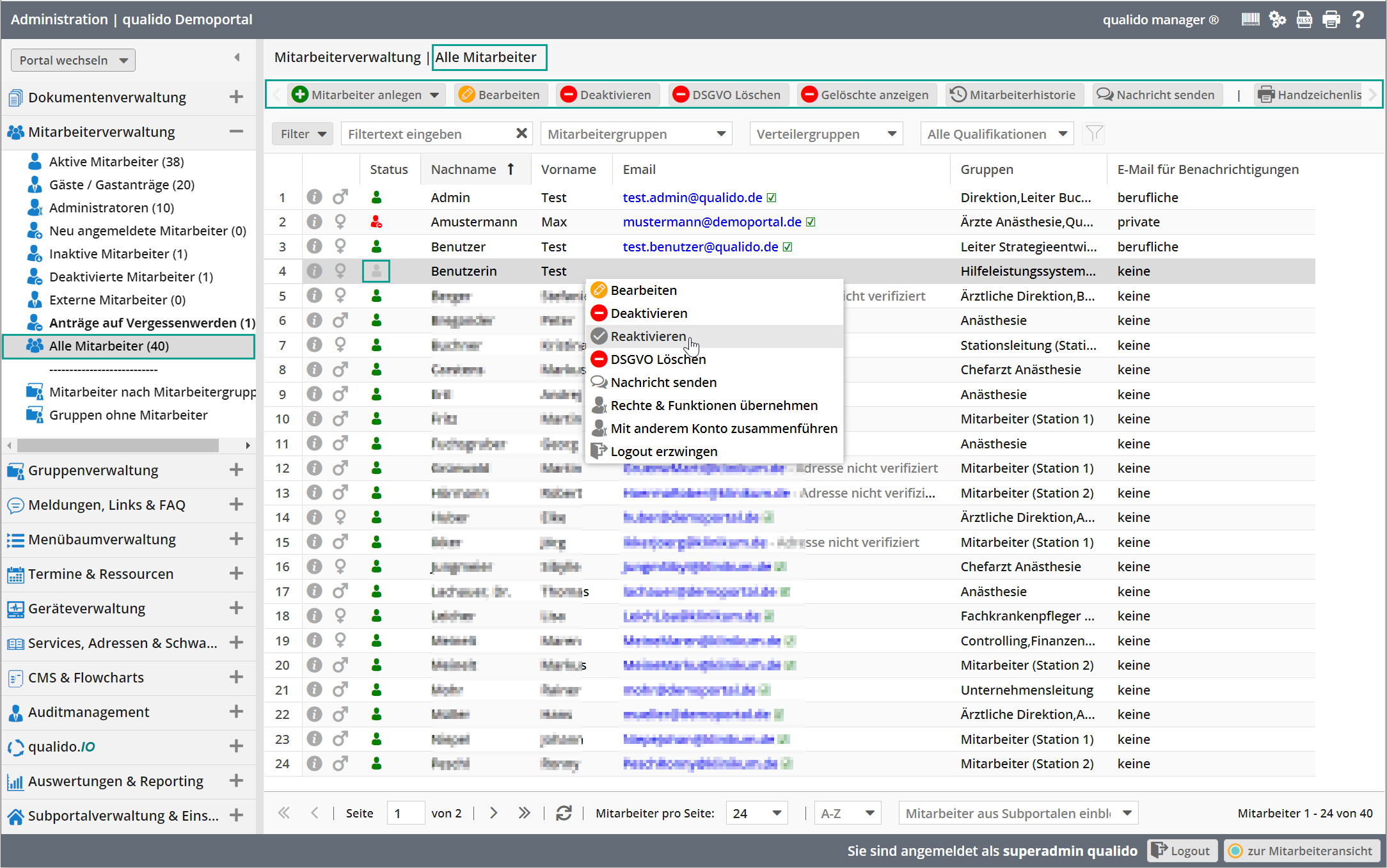1387x868 pixels.
Task: Click the green status icon for Benutzer, row 3
Action: tap(376, 246)
